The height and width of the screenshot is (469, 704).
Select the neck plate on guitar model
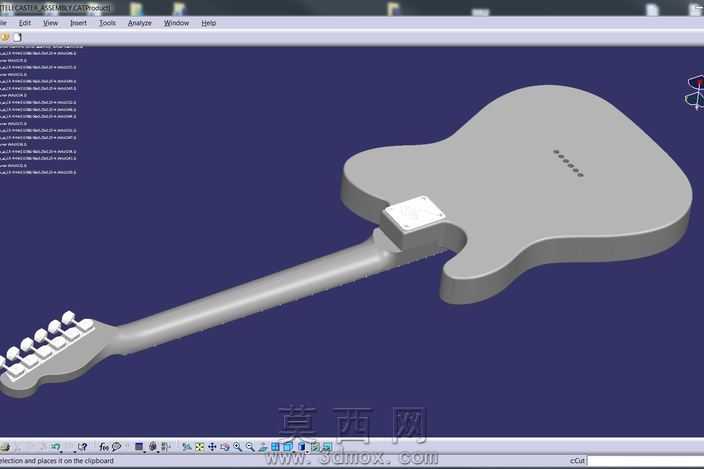414,213
